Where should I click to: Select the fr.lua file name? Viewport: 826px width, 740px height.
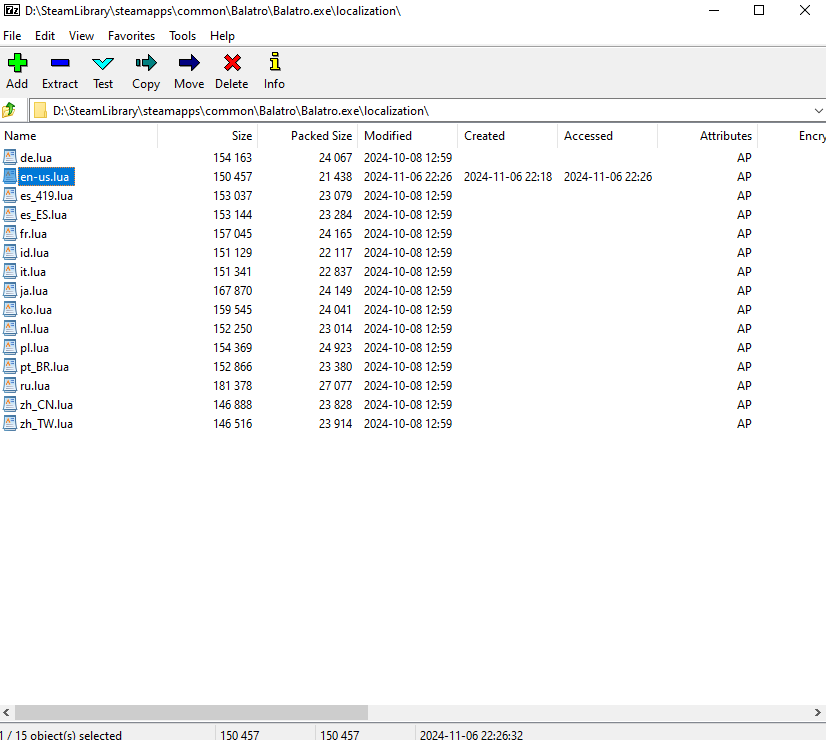[x=33, y=233]
